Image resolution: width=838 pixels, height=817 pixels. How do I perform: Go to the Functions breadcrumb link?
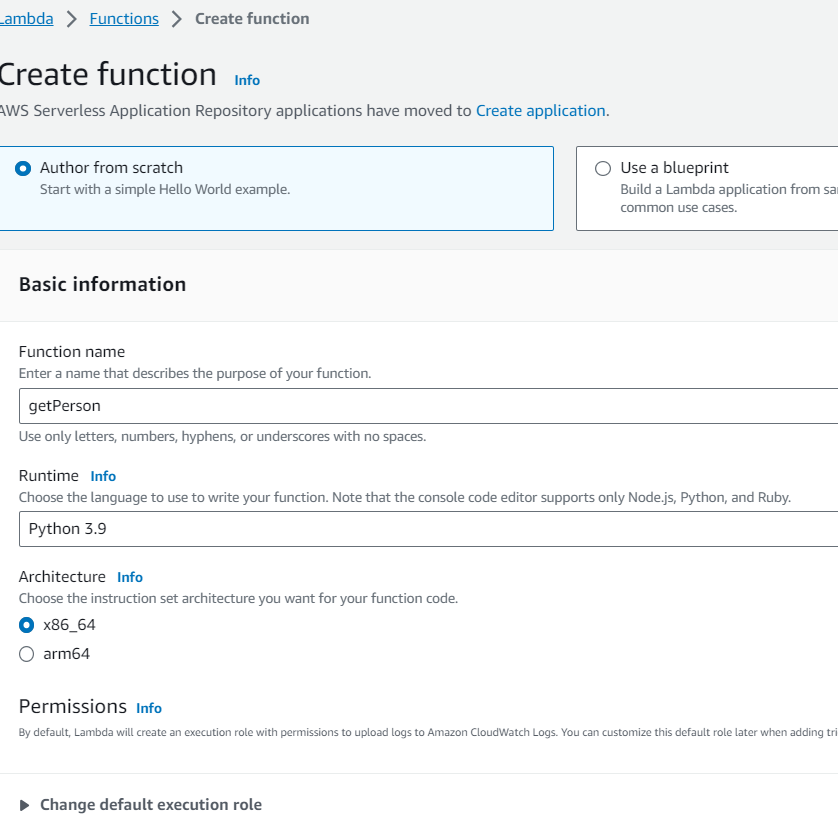[x=124, y=18]
